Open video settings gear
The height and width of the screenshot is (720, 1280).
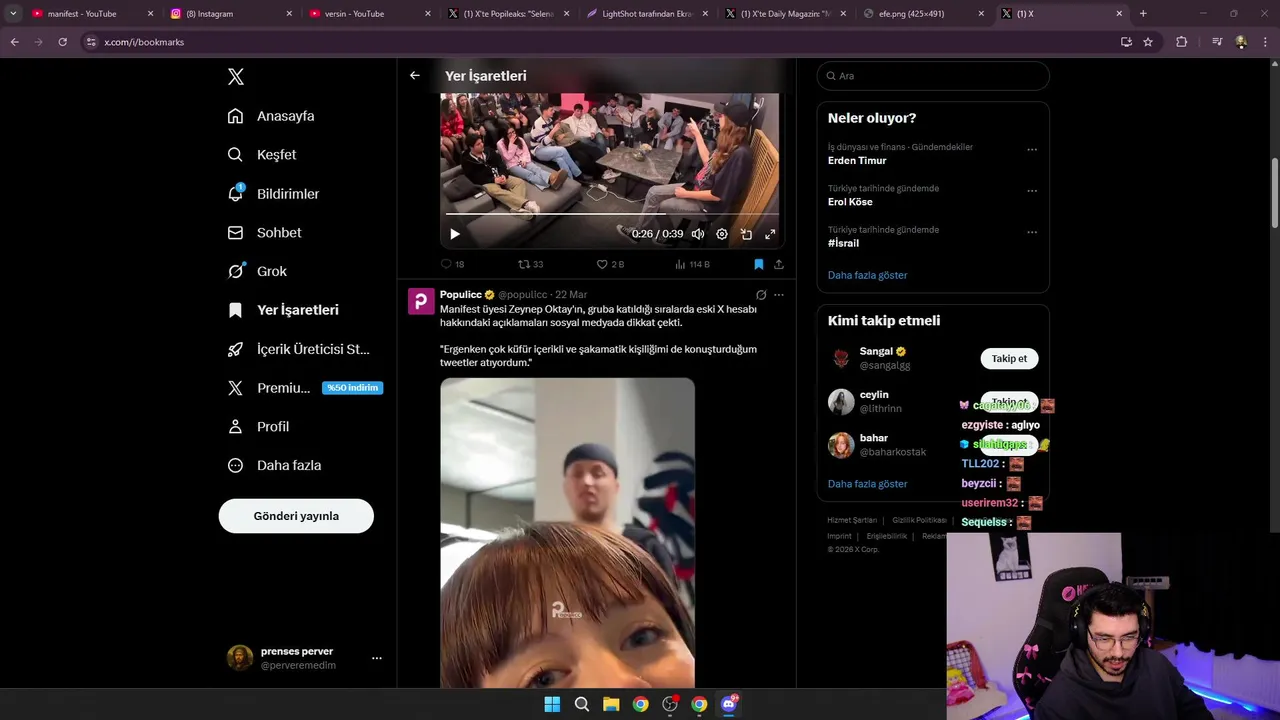(722, 234)
